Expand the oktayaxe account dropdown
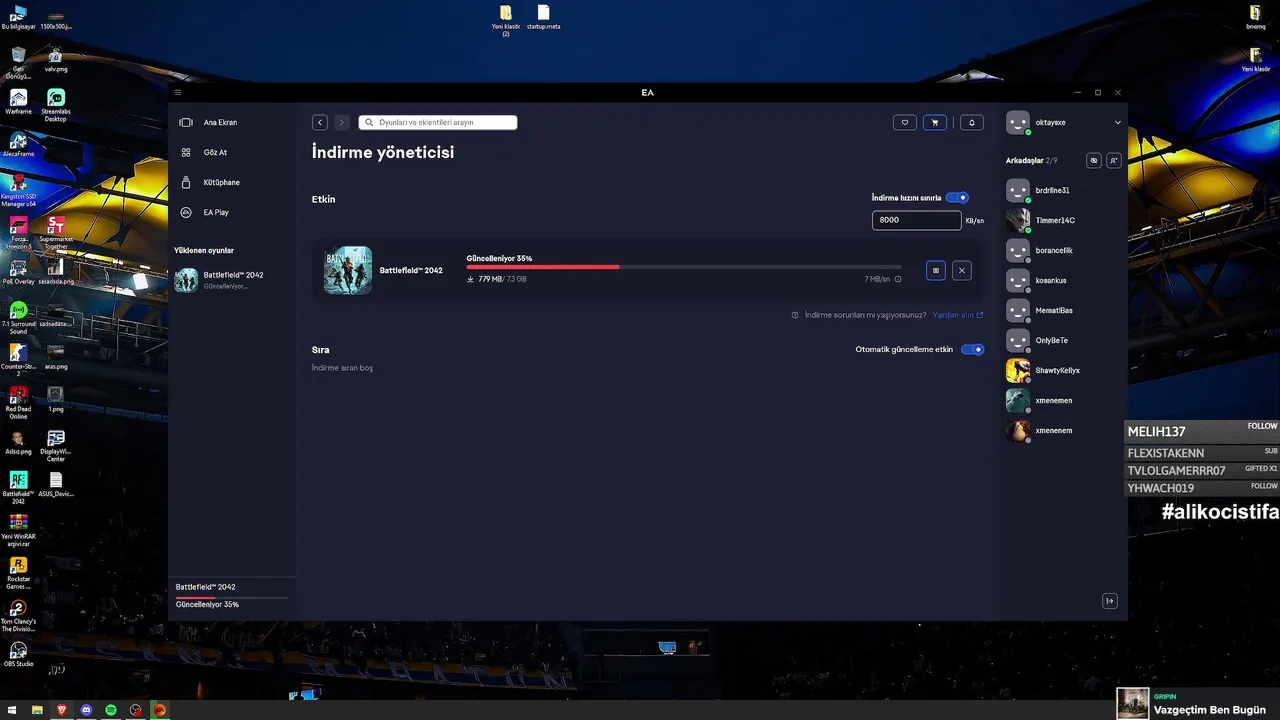 pos(1117,122)
